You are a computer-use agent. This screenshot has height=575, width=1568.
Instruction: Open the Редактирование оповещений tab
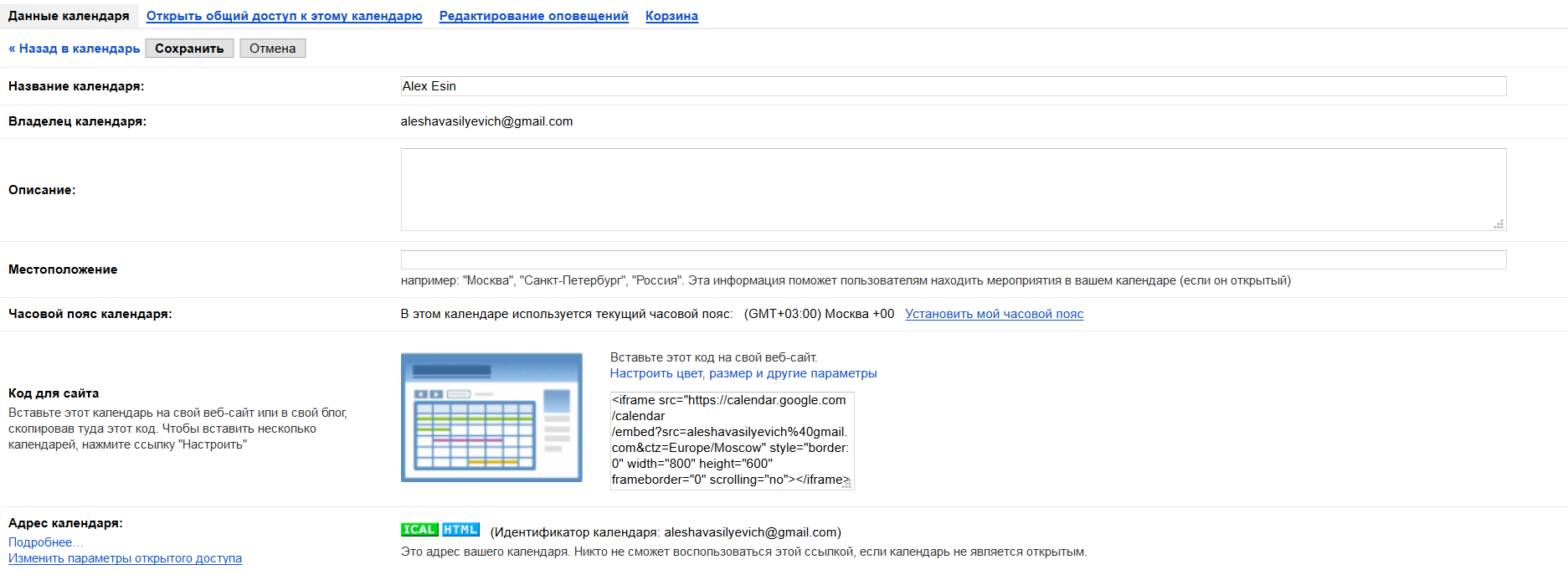(x=534, y=16)
